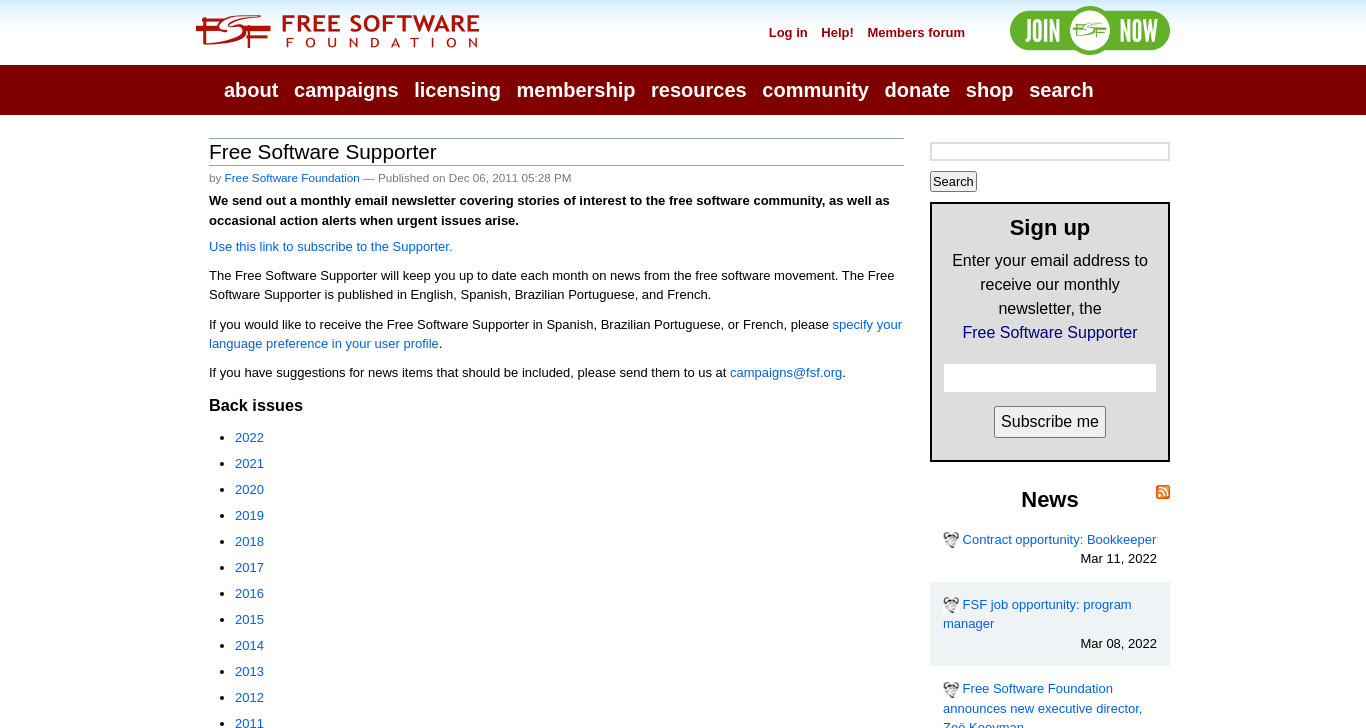This screenshot has width=1366, height=728.
Task: Open FSF job opportunity: program manager link
Action: [x=1037, y=614]
